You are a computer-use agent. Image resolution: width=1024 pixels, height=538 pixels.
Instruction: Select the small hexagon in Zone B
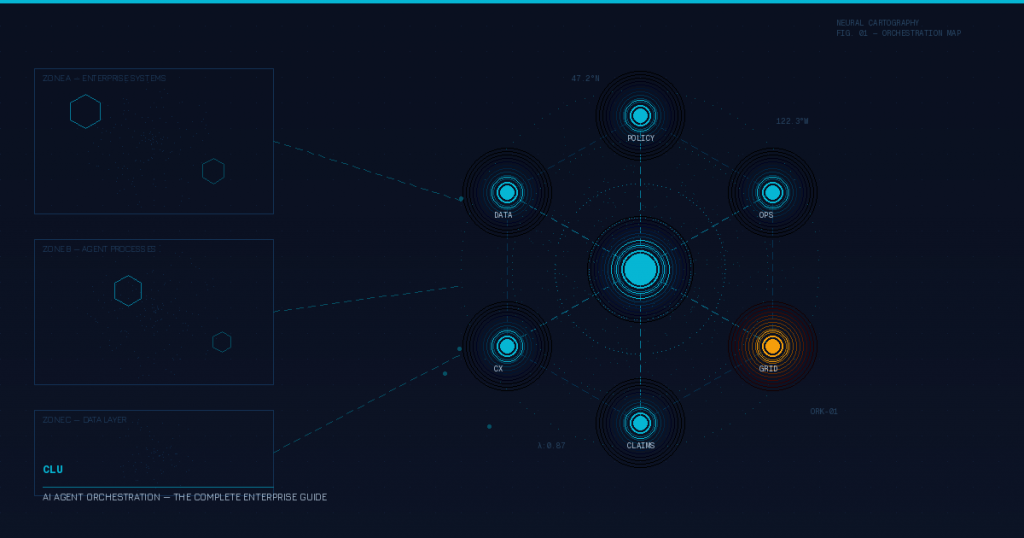tap(222, 342)
